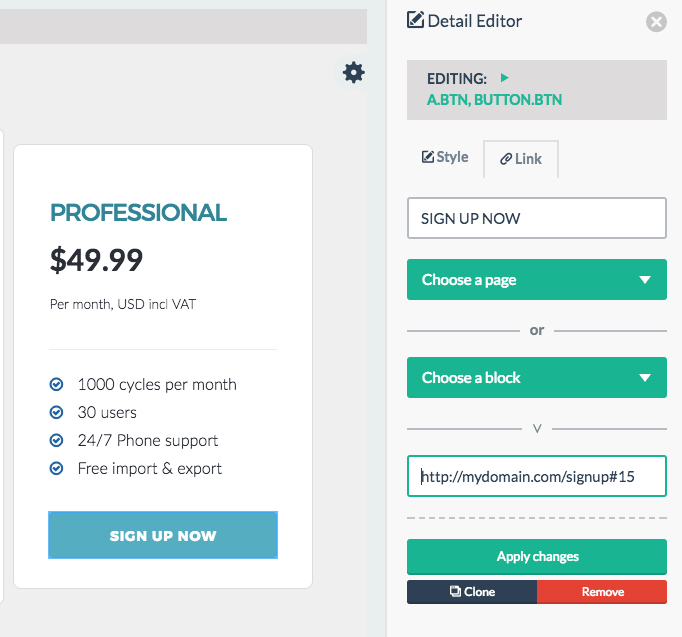This screenshot has height=637, width=682.
Task: Click the A.BTN, BUTTON.BTN selector label
Action: coord(494,100)
